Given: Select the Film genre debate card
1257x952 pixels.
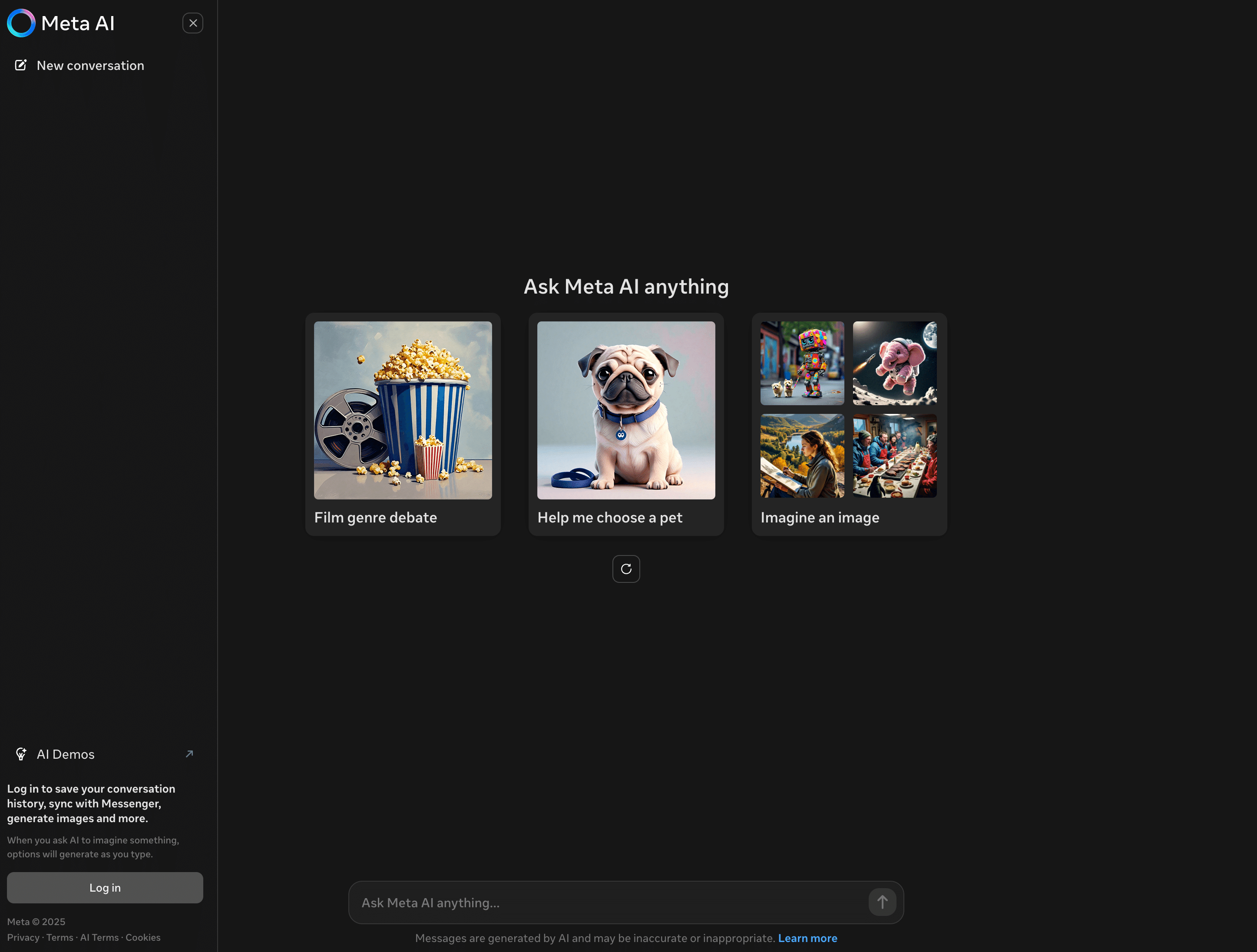Looking at the screenshot, I should 403,423.
